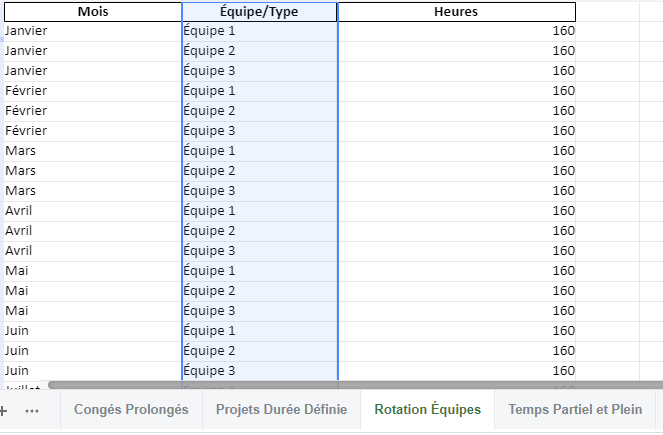The height and width of the screenshot is (435, 663).
Task: Add a new sheet with the plus icon
Action: [x=3, y=410]
